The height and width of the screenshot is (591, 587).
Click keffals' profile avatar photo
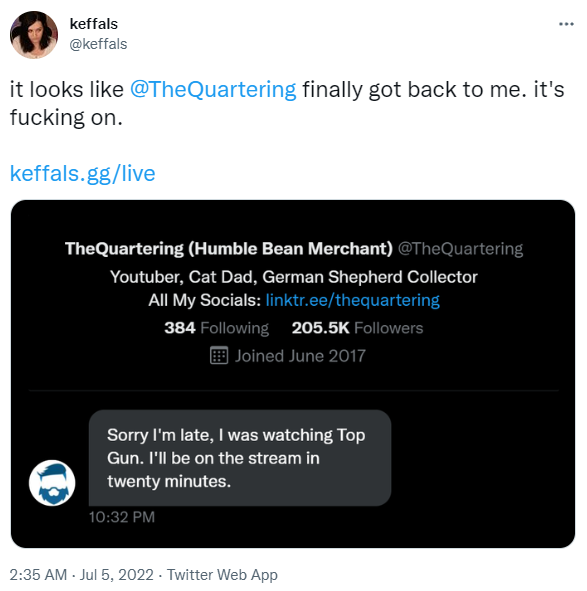(x=34, y=35)
